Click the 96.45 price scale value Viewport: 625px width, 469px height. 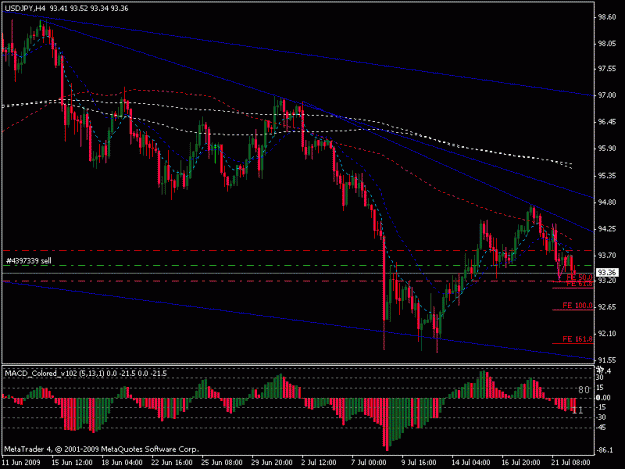click(606, 122)
